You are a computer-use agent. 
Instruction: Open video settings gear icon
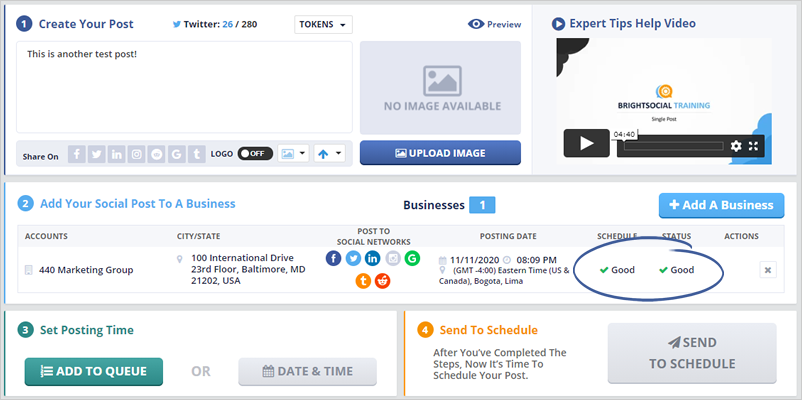coord(736,146)
